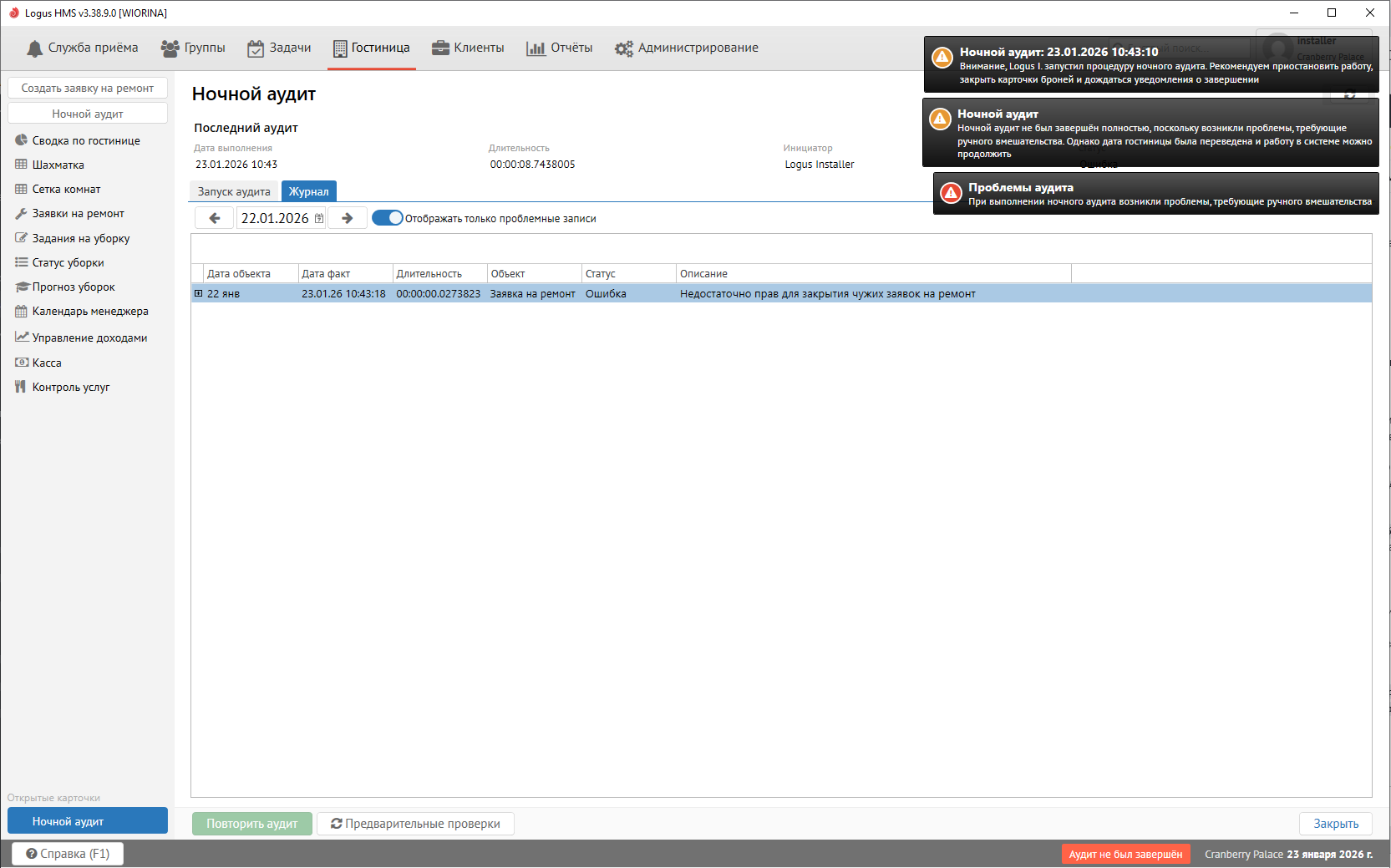The height and width of the screenshot is (868, 1391).
Task: Open Сетка комнат via its table icon
Action: tap(22, 189)
